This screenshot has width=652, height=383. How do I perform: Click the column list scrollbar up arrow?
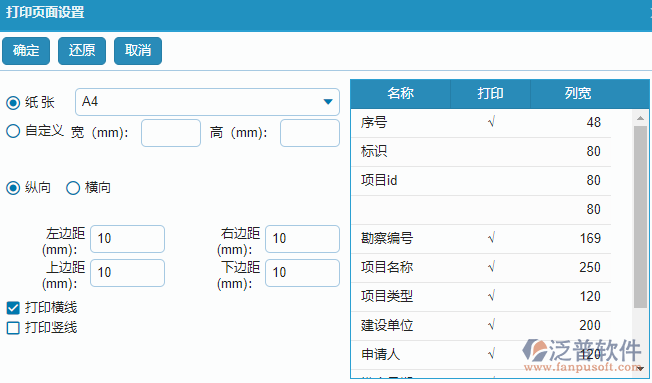[640, 118]
